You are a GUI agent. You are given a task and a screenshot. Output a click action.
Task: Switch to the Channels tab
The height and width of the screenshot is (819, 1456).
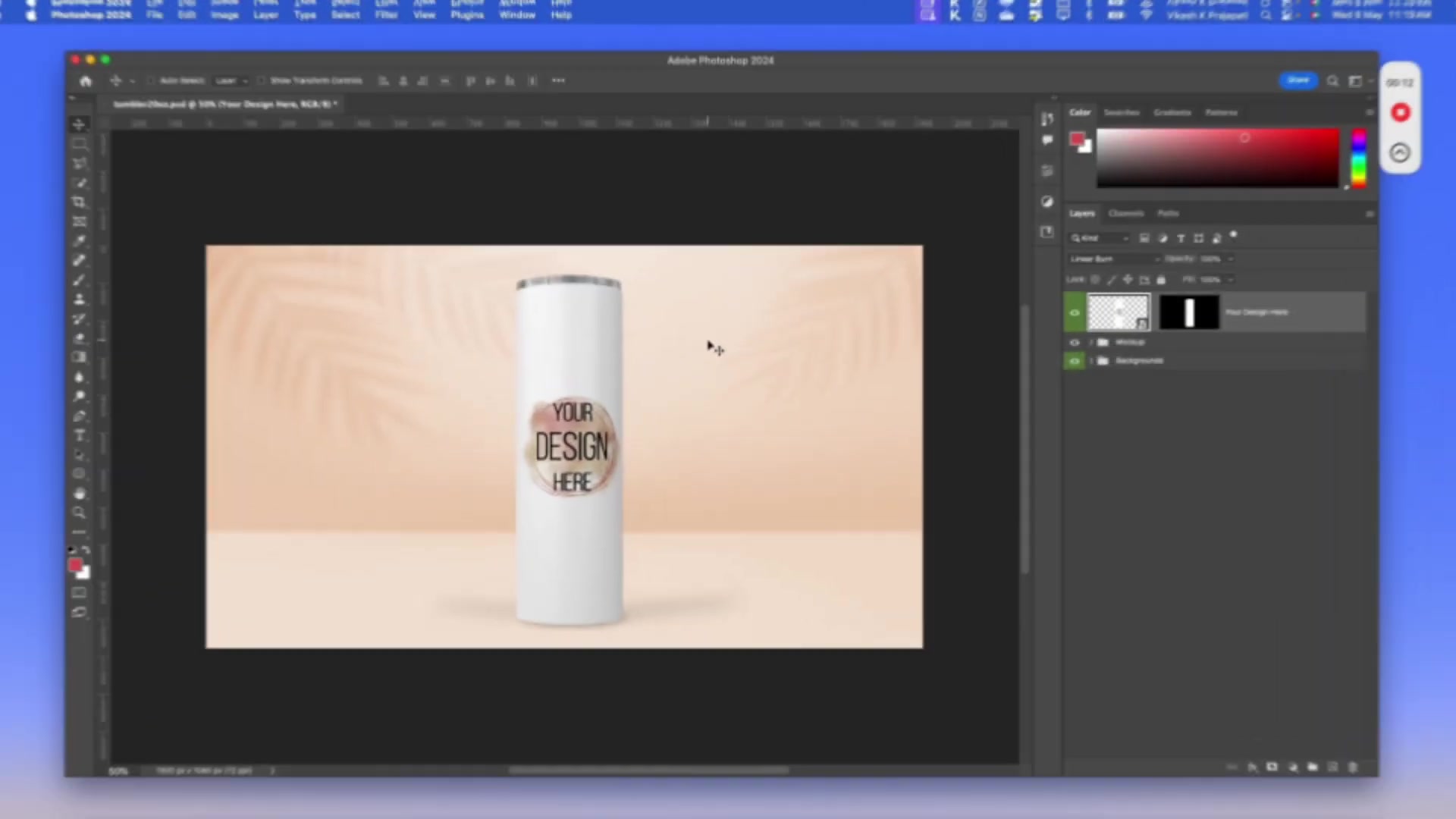click(x=1126, y=213)
